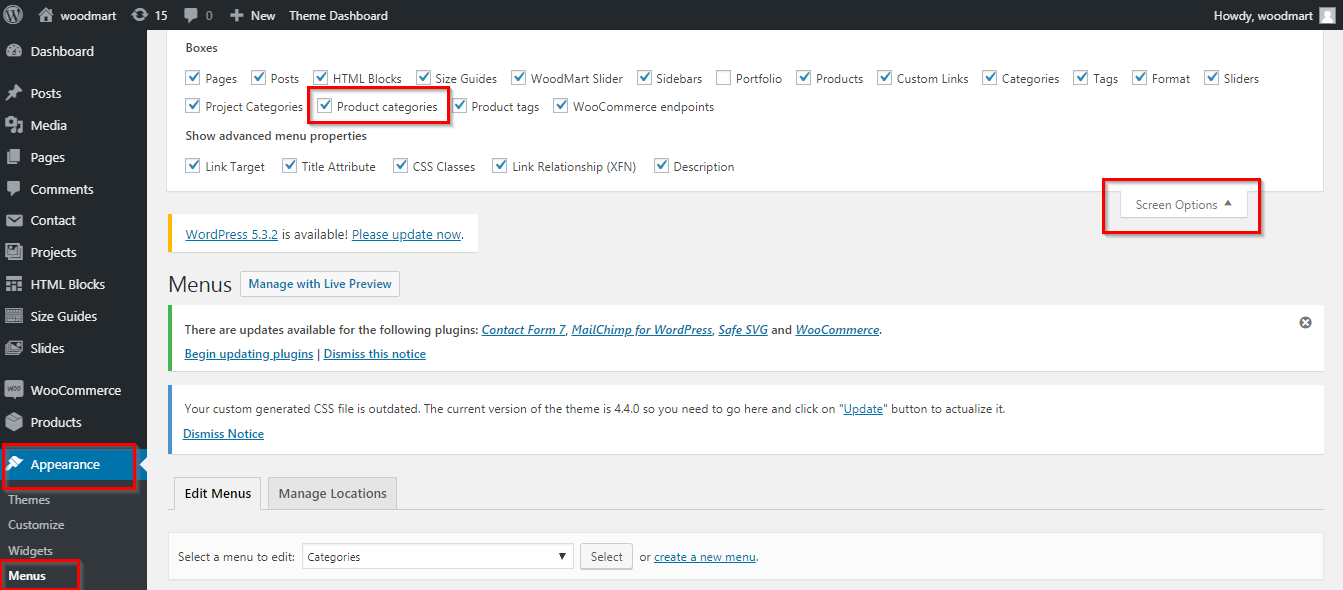Toggle the HTML Blocks checkbox
Image resolution: width=1343 pixels, height=590 pixels.
321,77
